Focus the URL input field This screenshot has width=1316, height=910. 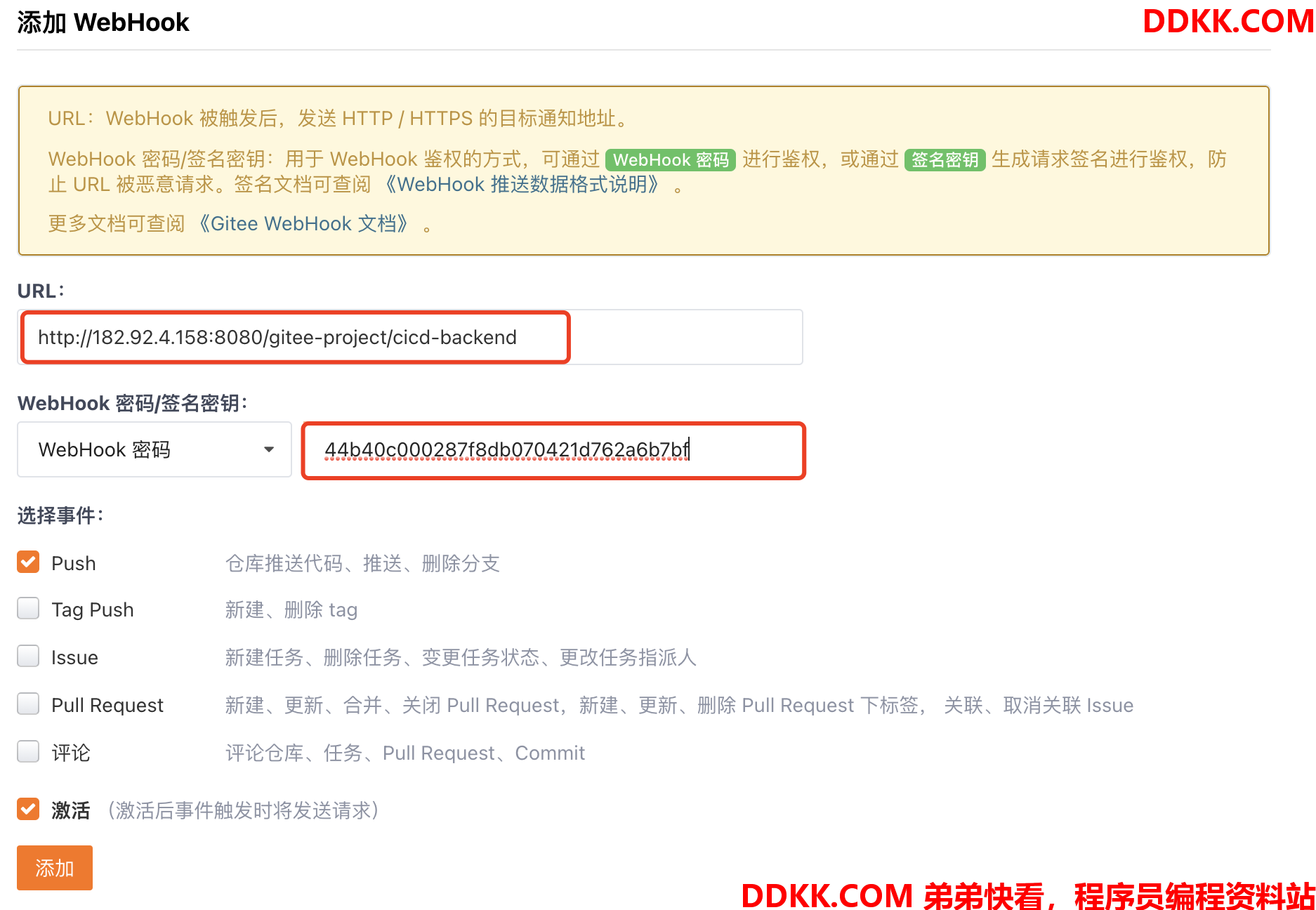pos(410,337)
